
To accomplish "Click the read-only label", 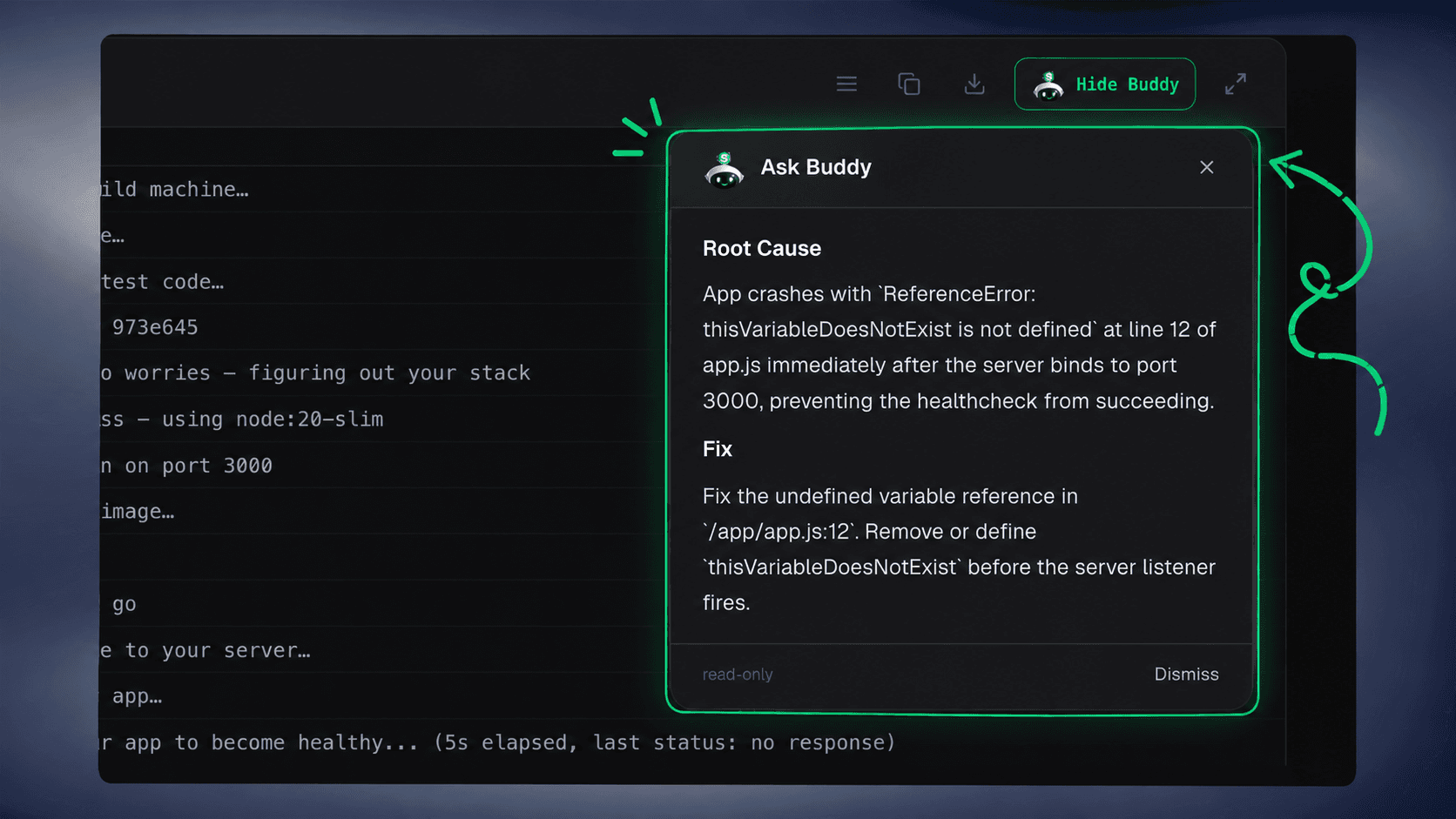I will [x=738, y=675].
